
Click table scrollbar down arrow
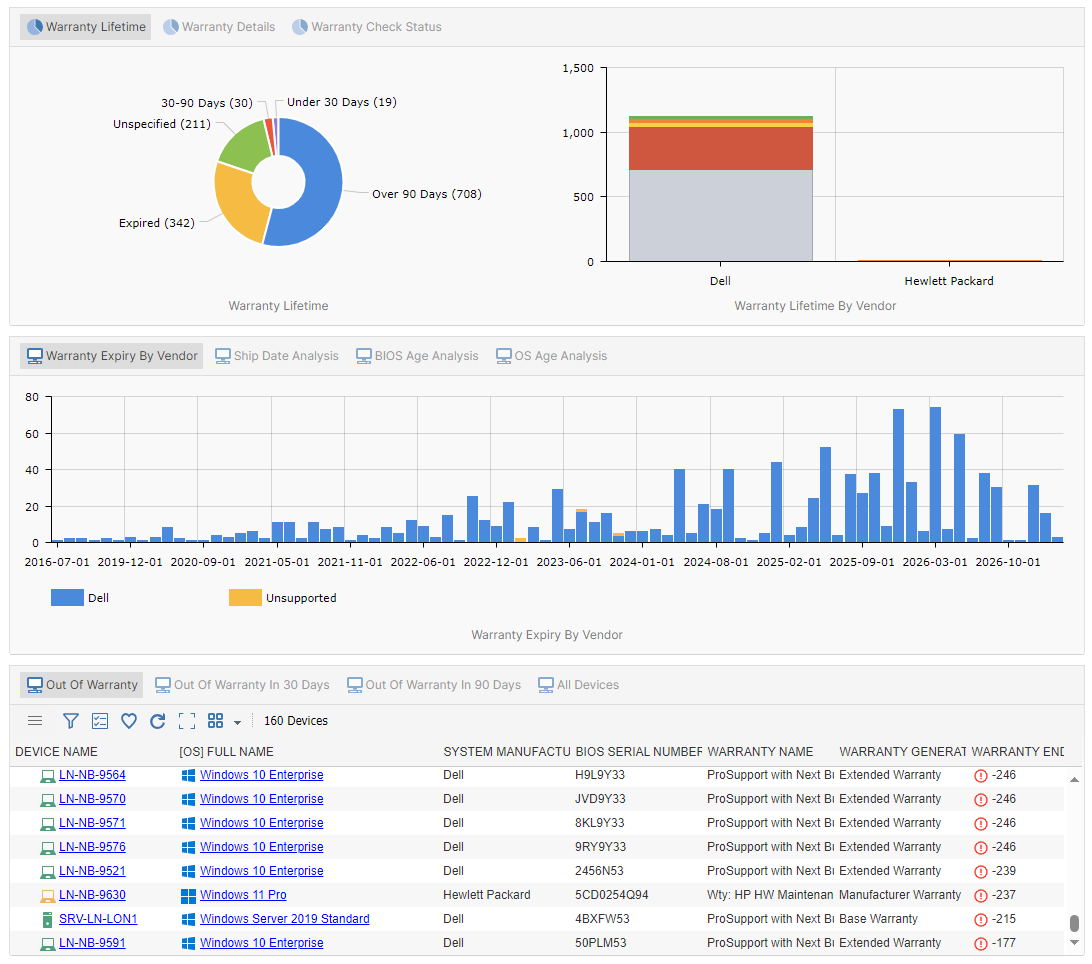[x=1074, y=942]
